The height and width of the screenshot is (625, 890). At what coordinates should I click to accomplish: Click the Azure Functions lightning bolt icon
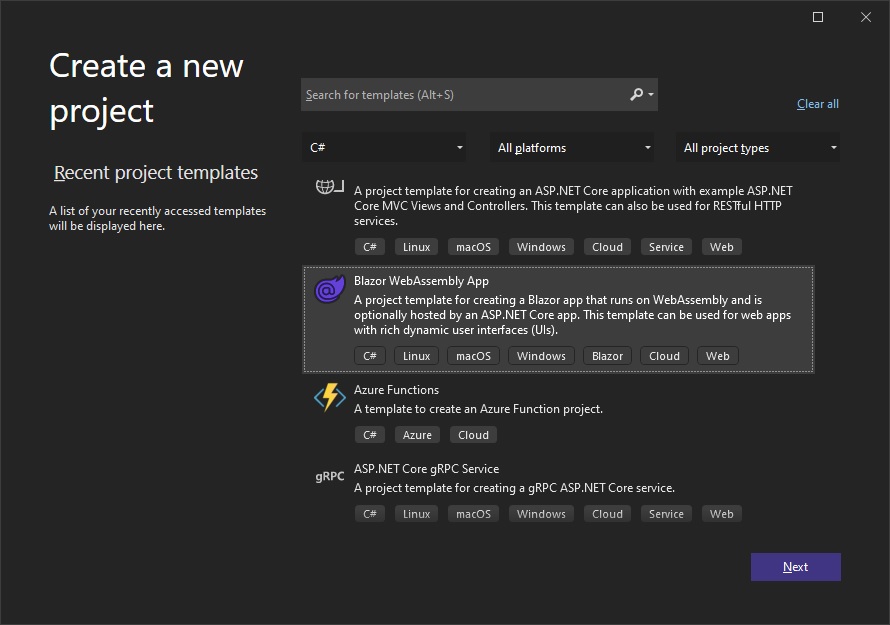click(x=329, y=397)
